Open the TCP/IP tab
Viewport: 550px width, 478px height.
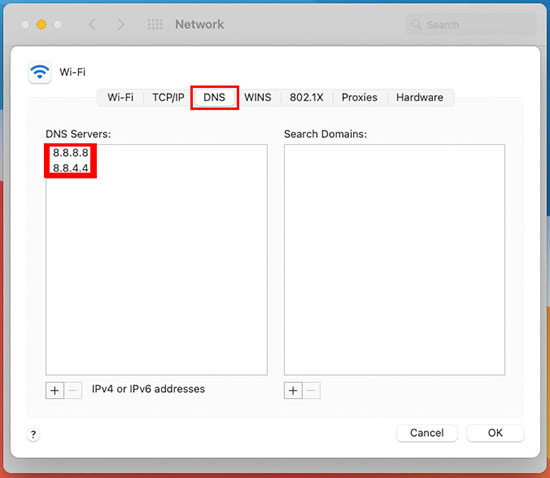[x=168, y=97]
